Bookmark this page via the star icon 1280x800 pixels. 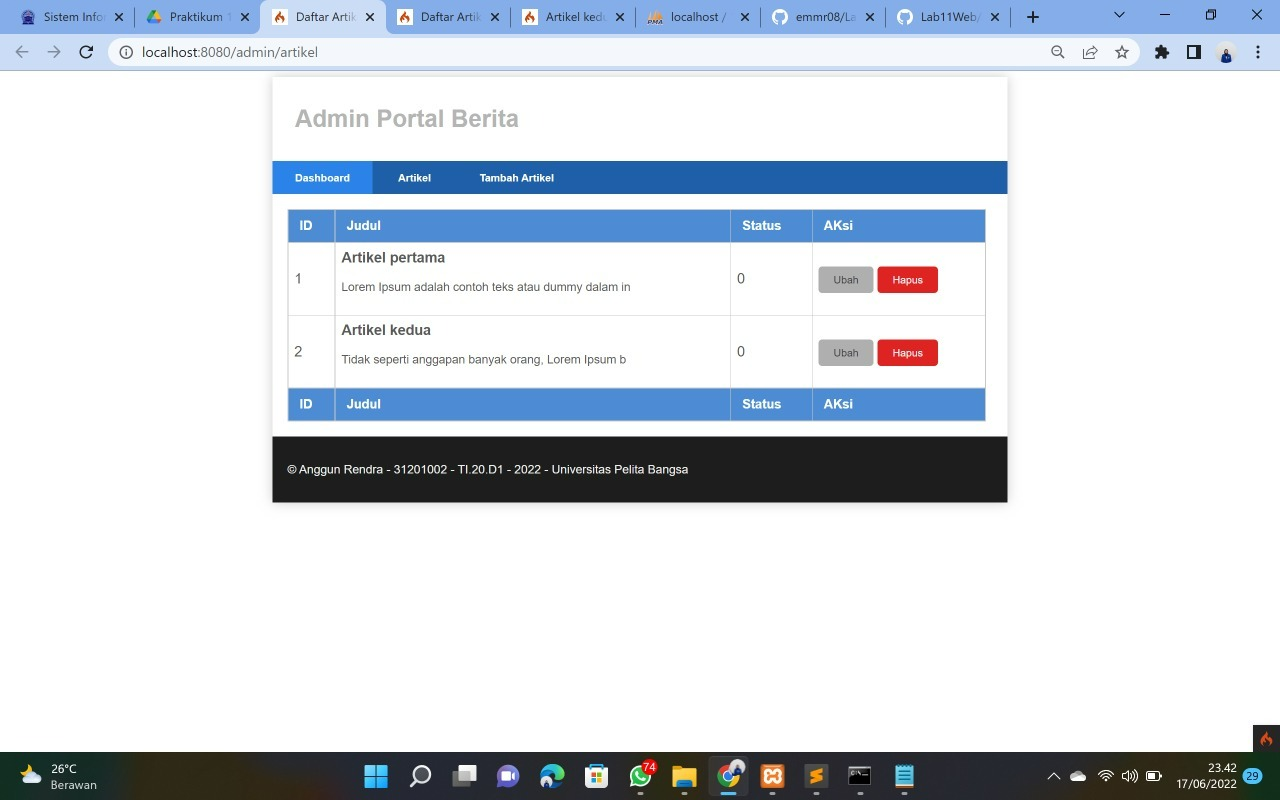coord(1122,52)
